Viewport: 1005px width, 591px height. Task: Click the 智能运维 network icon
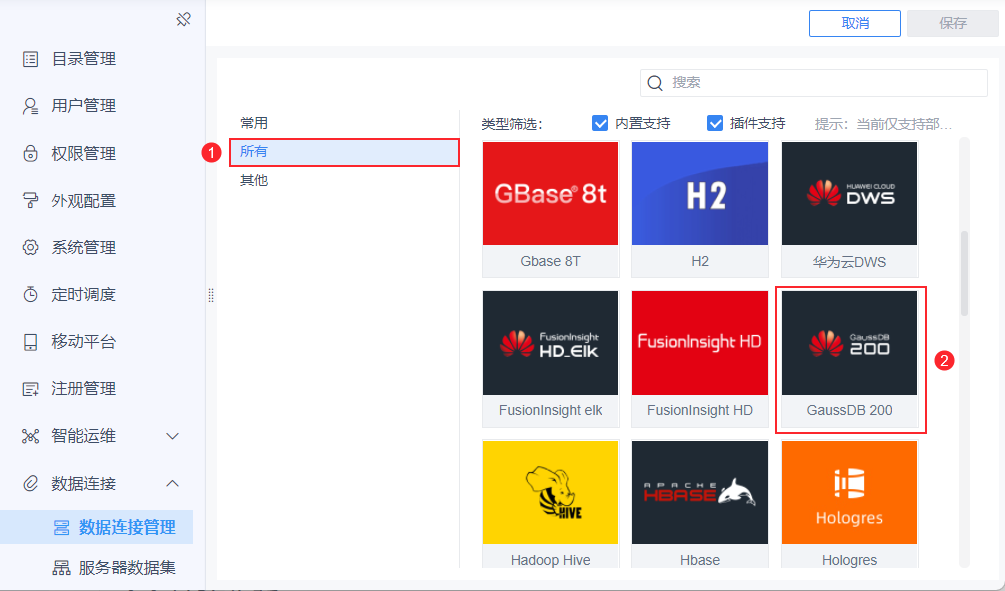coord(30,436)
